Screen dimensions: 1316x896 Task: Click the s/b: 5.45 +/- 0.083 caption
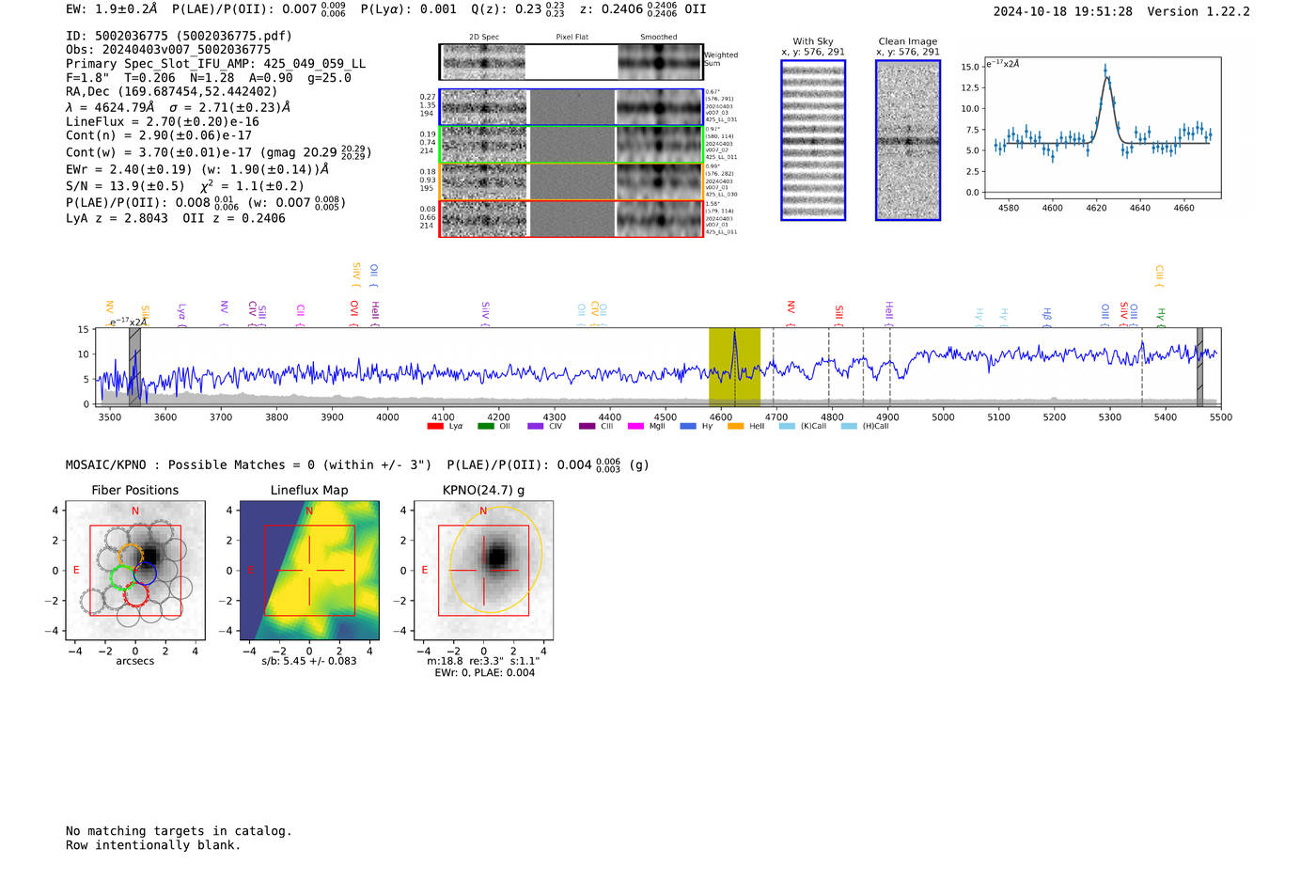click(309, 661)
